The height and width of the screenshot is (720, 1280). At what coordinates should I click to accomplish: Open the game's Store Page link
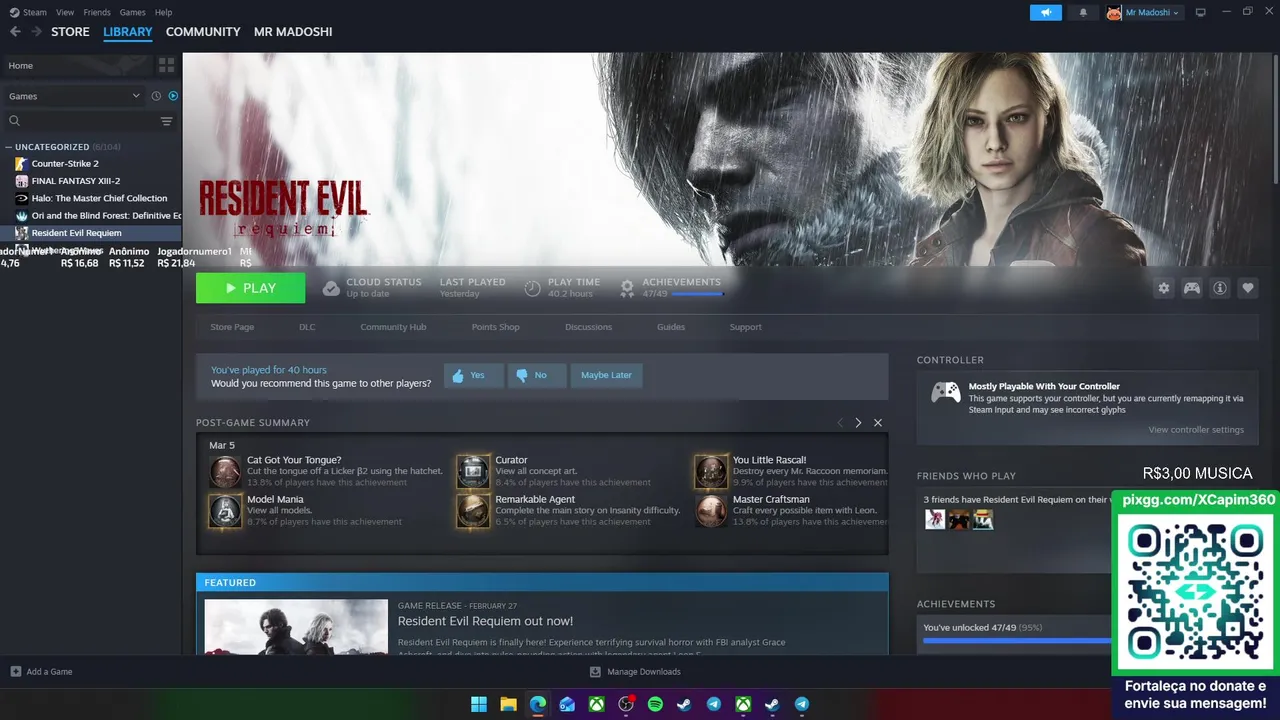232,327
